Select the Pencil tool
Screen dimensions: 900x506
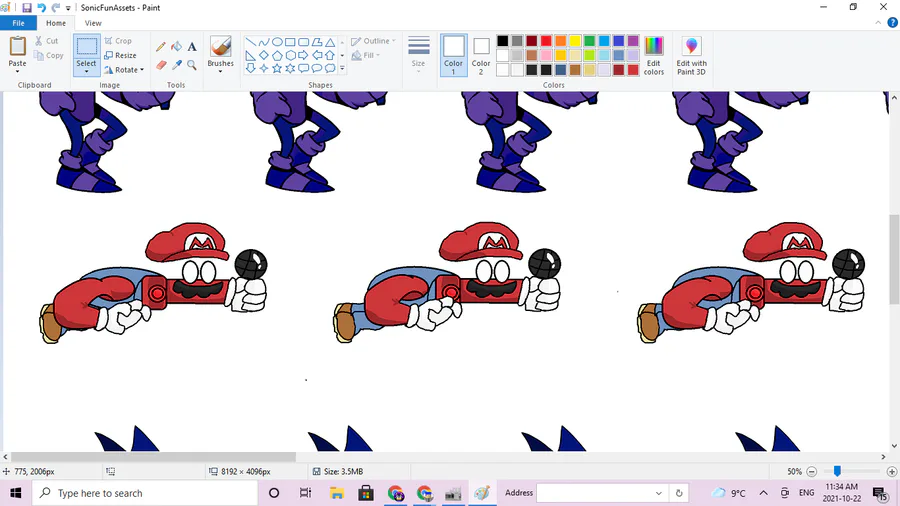click(161, 47)
